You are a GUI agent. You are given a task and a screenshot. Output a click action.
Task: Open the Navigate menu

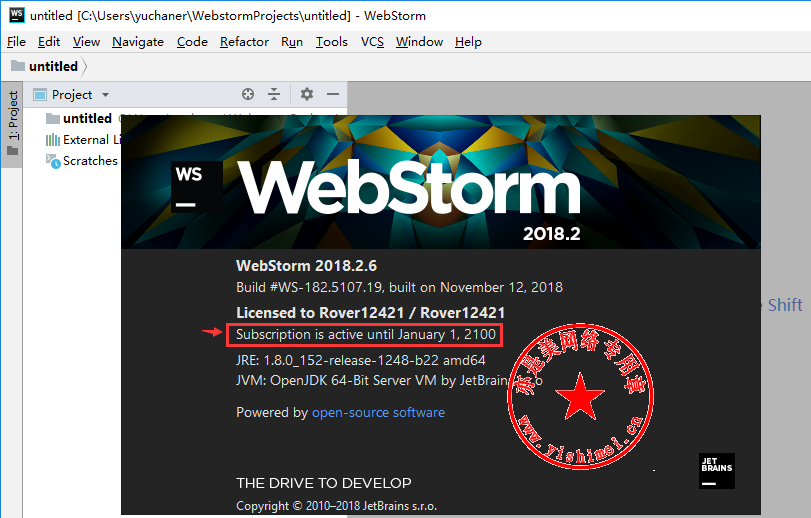click(x=138, y=42)
